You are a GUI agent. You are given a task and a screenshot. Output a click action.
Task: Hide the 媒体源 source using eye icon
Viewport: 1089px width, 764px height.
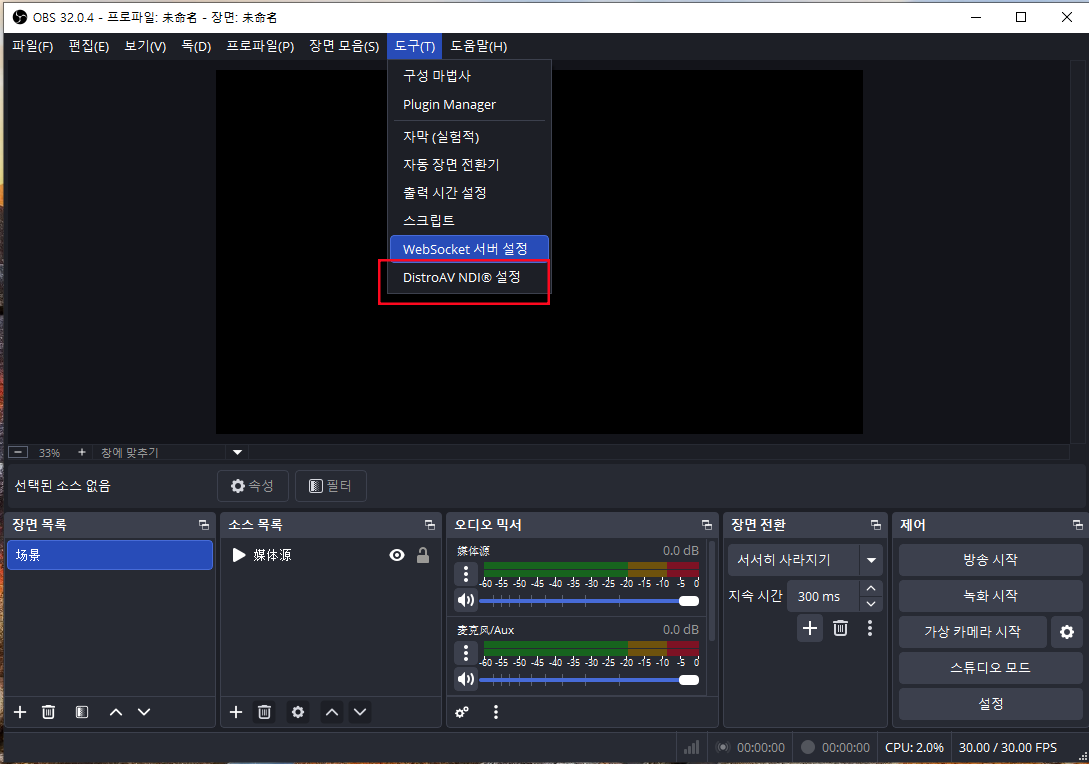[397, 555]
